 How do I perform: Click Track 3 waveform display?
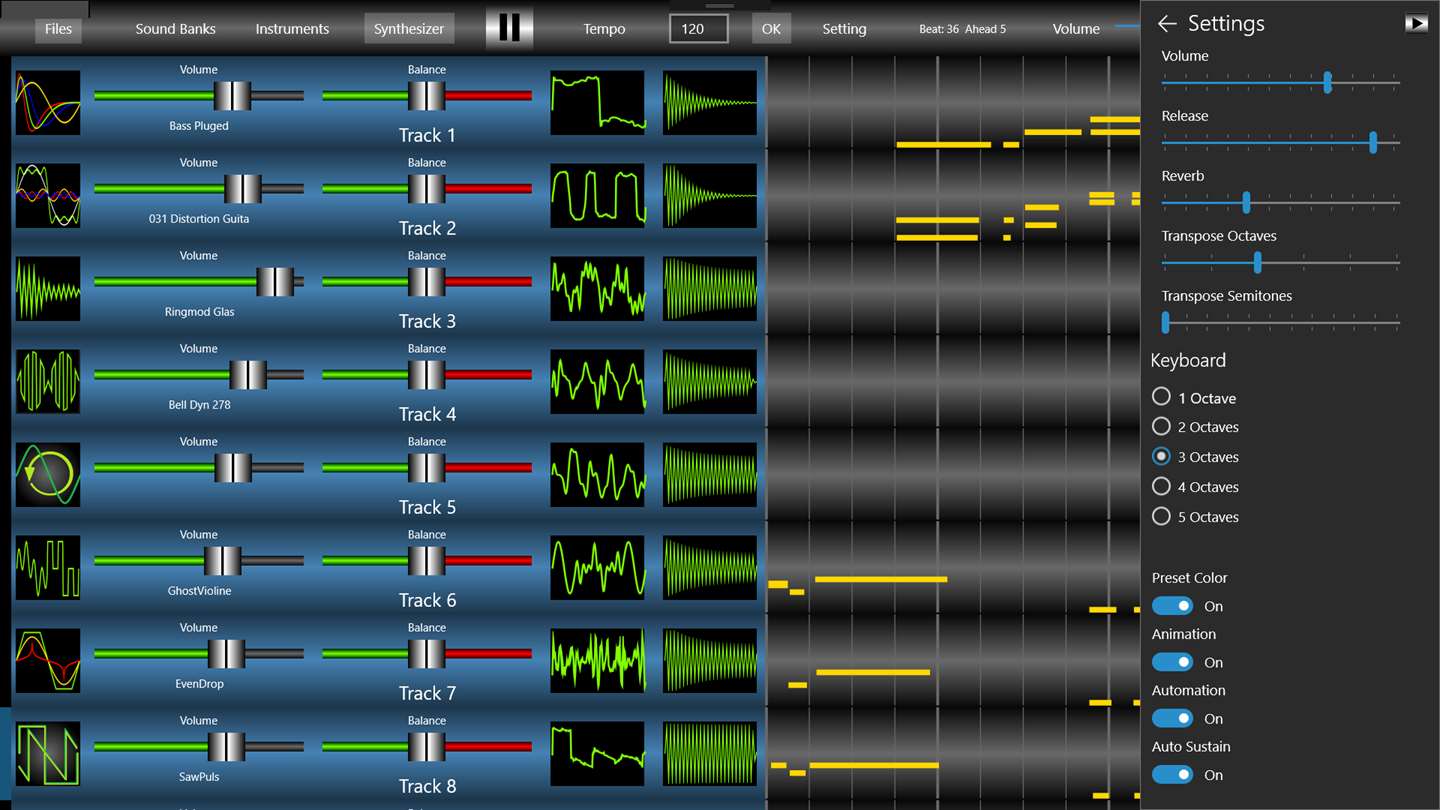(x=598, y=288)
